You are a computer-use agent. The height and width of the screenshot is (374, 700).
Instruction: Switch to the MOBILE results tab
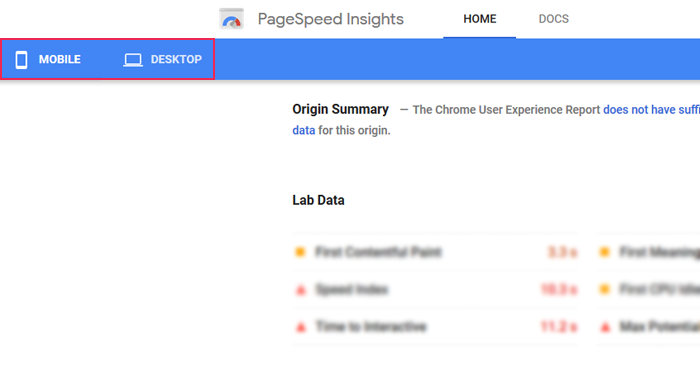pos(48,59)
